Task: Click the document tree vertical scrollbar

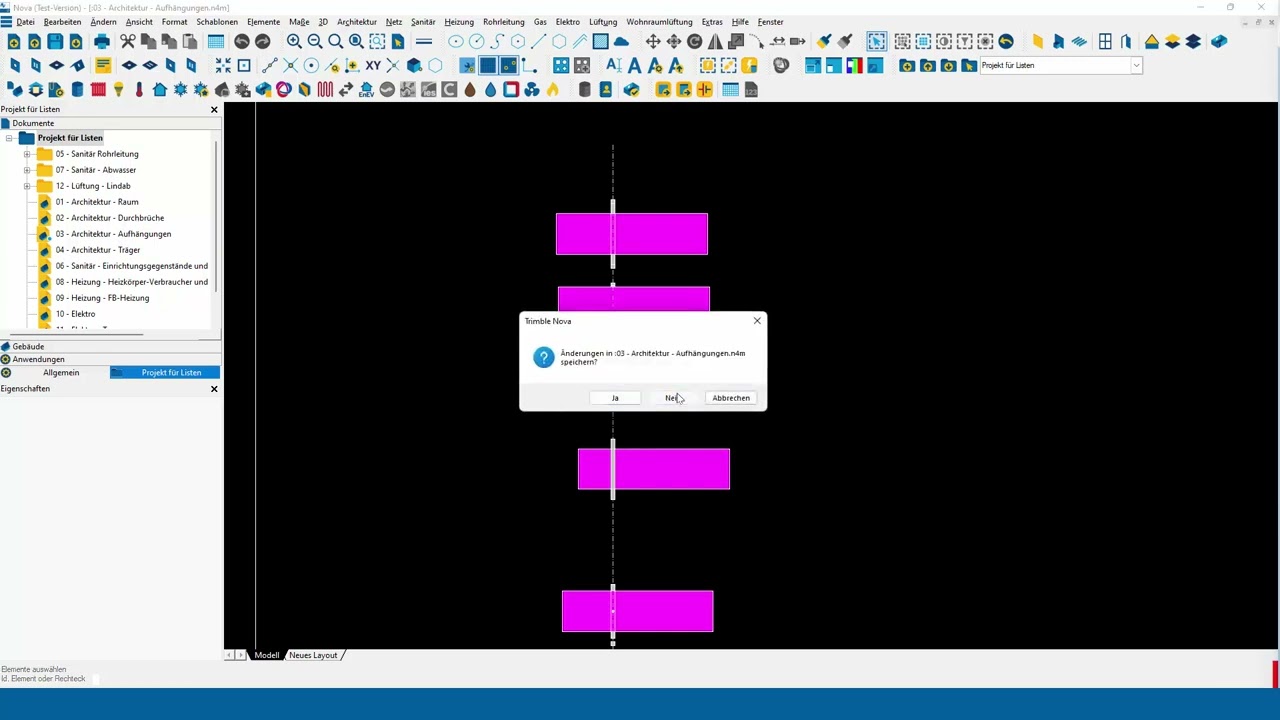Action: (217, 215)
